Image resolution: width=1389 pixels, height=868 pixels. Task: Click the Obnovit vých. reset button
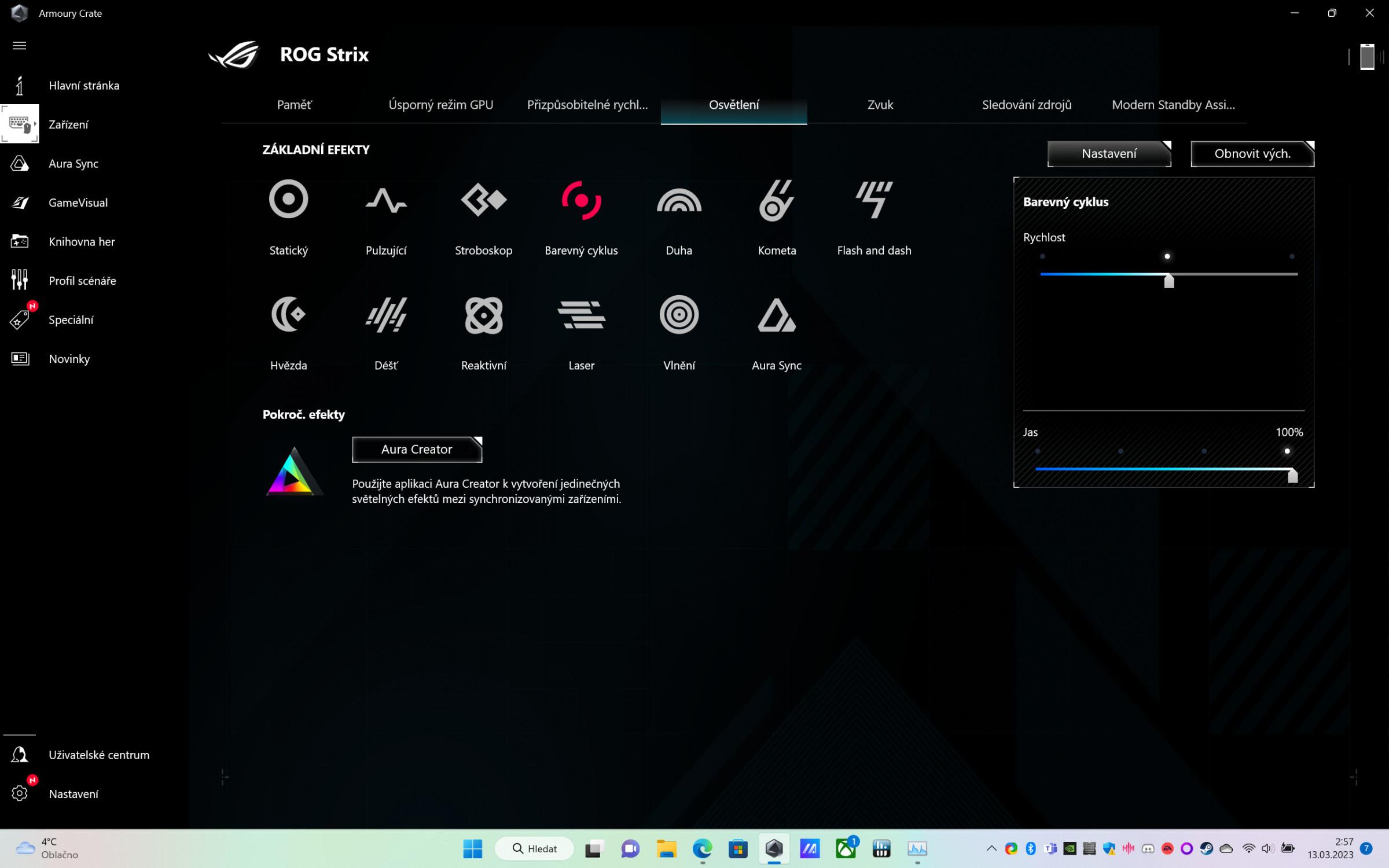tap(1252, 154)
